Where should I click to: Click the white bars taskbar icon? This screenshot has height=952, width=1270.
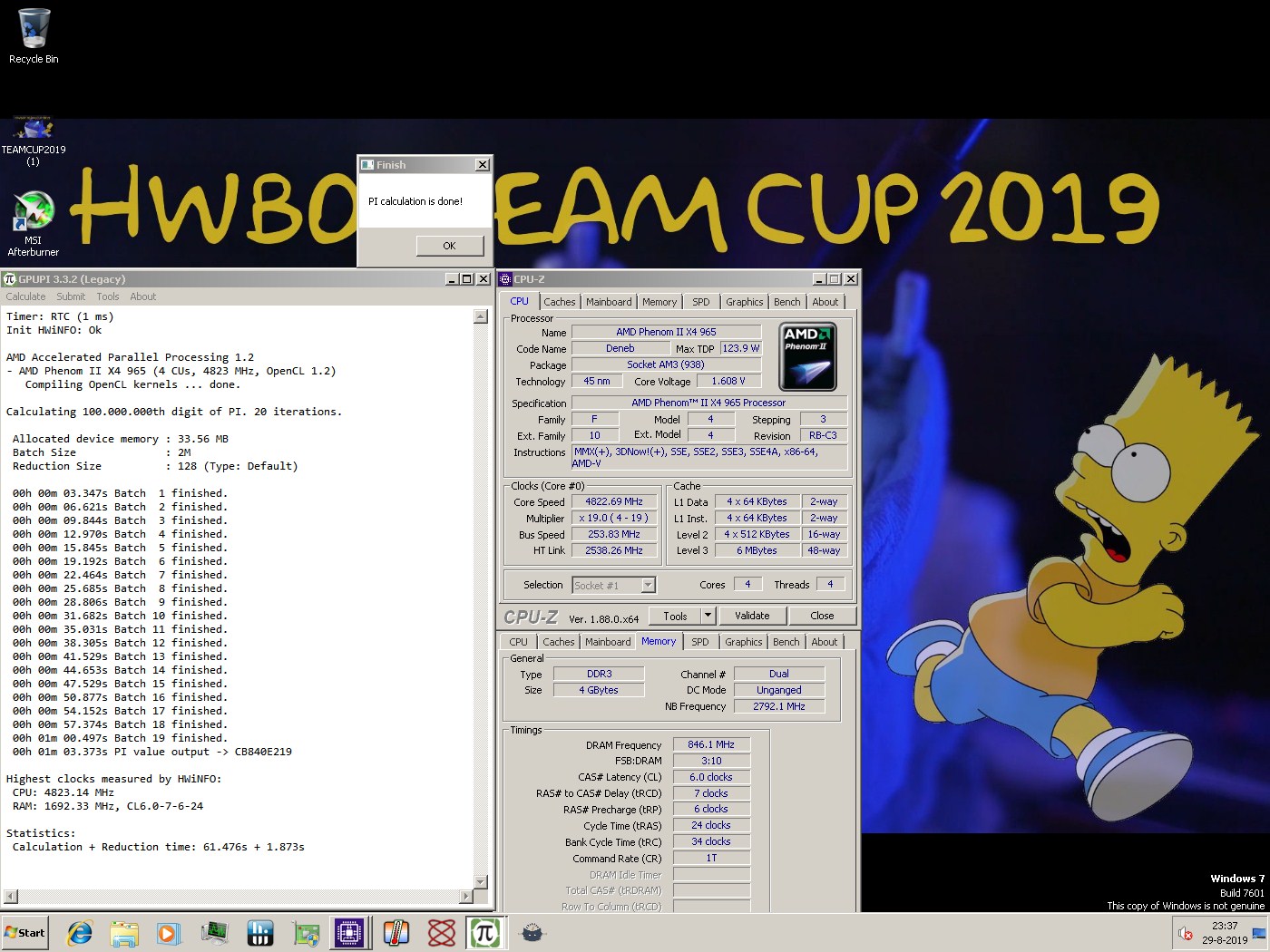coord(260,933)
